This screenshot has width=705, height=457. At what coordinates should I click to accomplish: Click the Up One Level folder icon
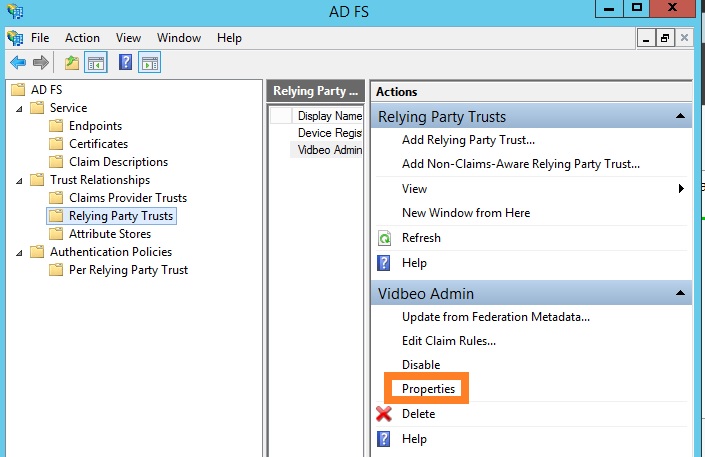[x=71, y=63]
